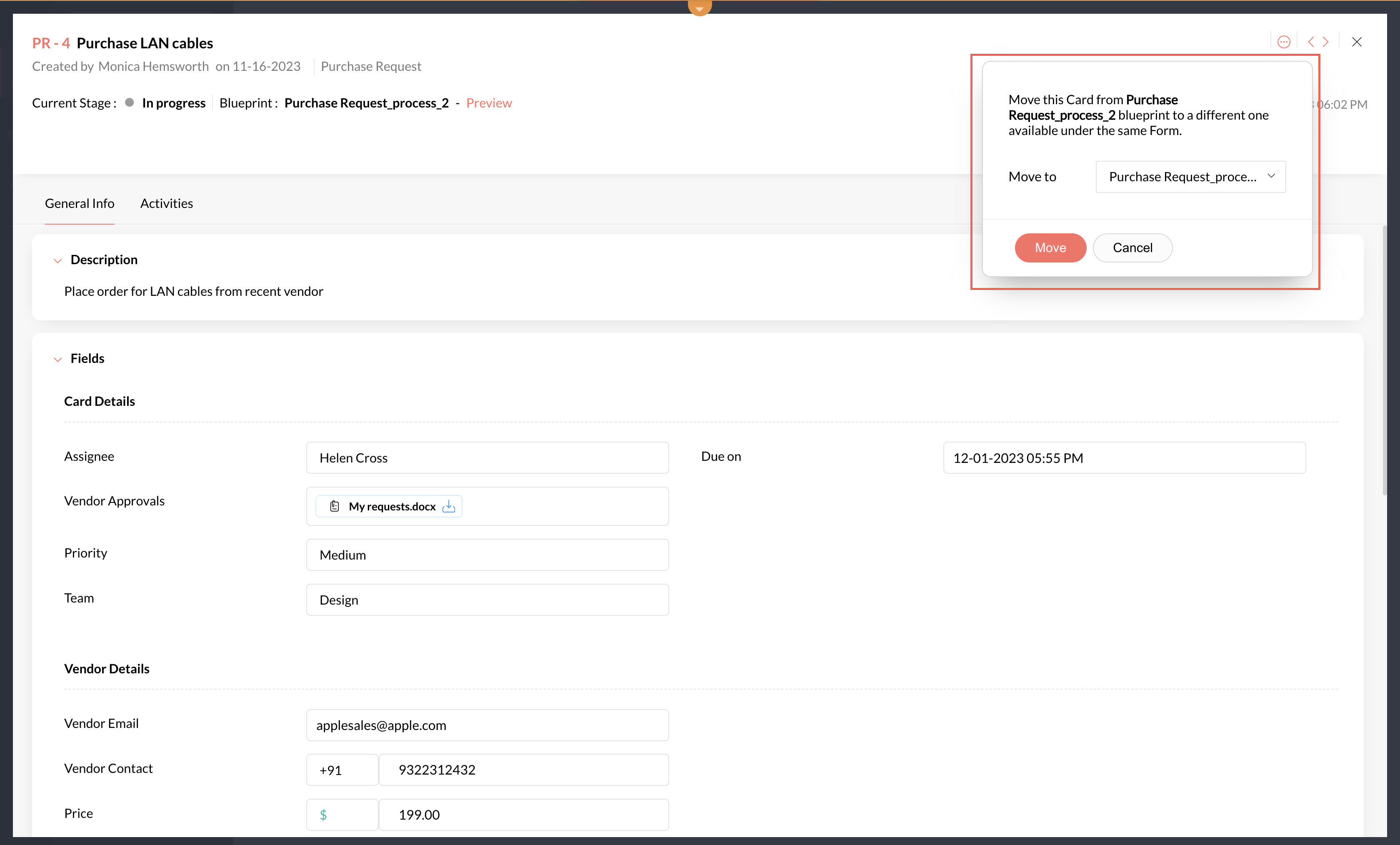Go to previous card arrow
This screenshot has height=845, width=1400.
point(1311,42)
